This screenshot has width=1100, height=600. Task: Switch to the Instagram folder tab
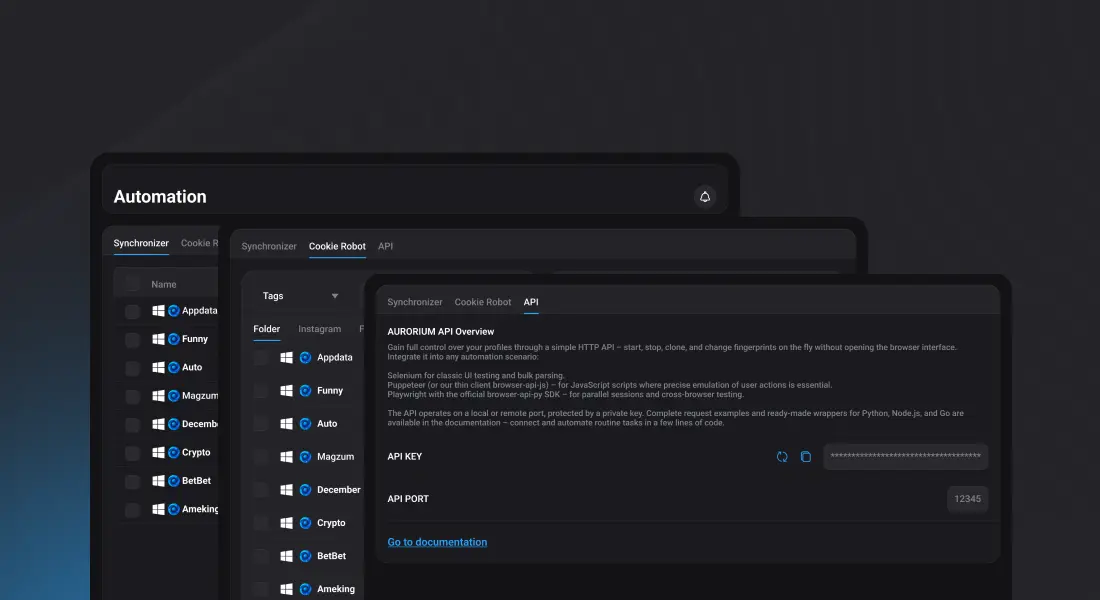coord(319,329)
